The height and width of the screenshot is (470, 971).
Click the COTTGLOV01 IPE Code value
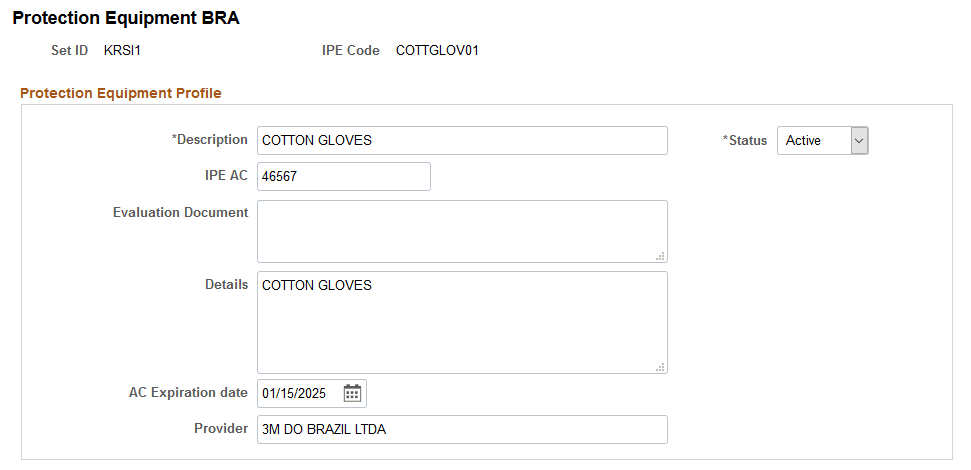pyautogui.click(x=437, y=50)
